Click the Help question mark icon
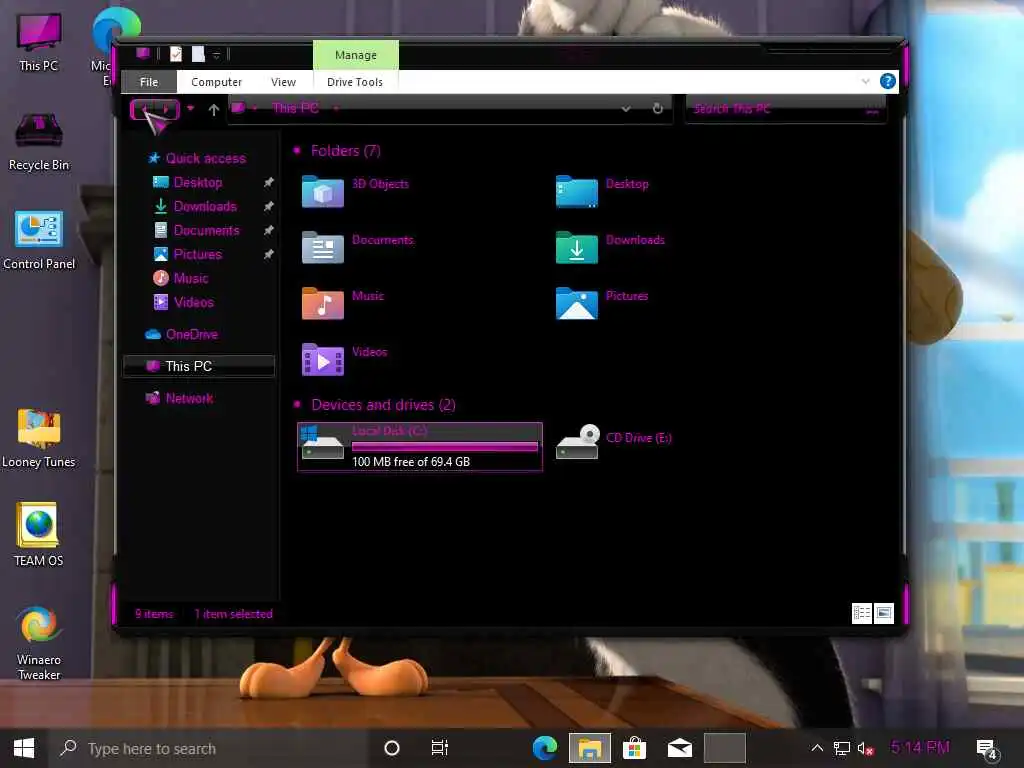Screen dimensions: 1024x768 click(x=888, y=81)
